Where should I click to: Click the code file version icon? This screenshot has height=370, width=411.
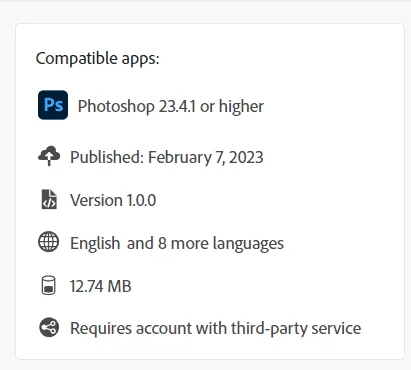coord(49,199)
